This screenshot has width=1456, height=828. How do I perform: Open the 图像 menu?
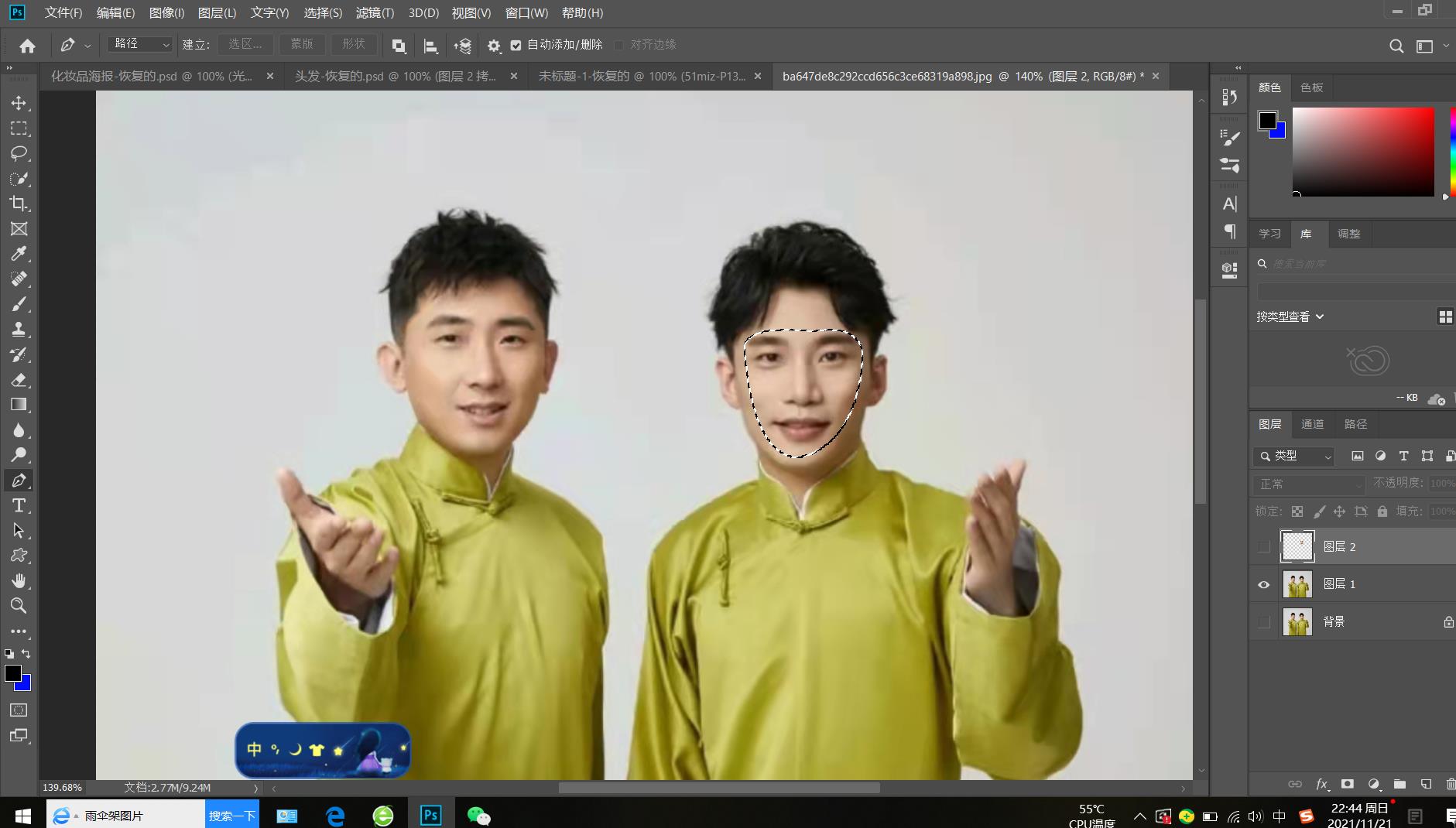point(166,13)
